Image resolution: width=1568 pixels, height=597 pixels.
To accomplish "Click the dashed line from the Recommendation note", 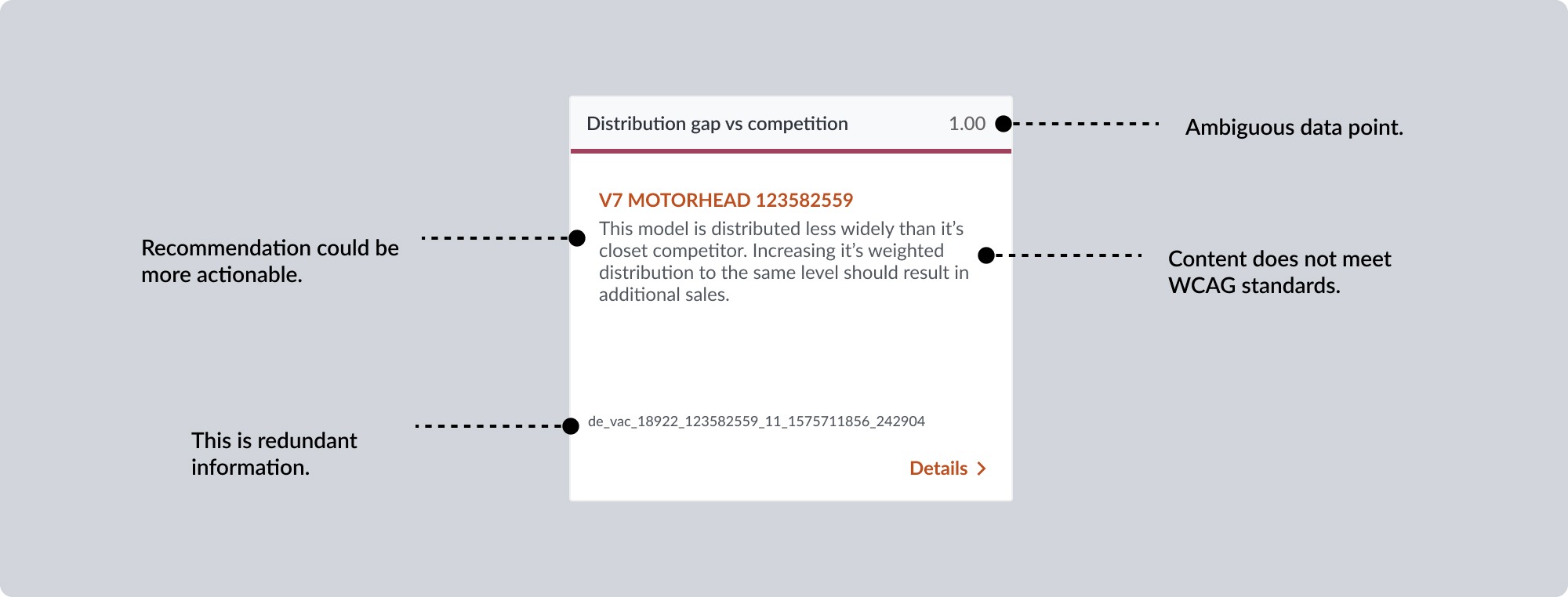I will pyautogui.click(x=495, y=238).
